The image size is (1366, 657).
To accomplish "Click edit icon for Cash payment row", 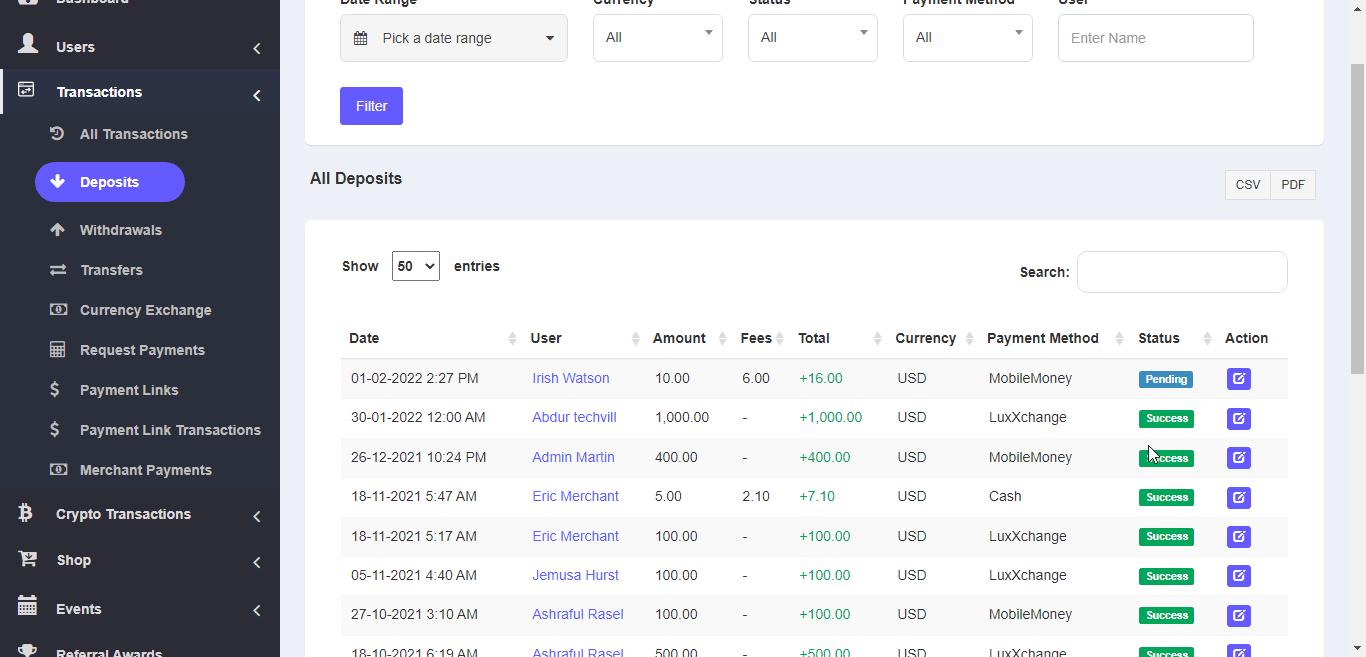I will pos(1238,497).
